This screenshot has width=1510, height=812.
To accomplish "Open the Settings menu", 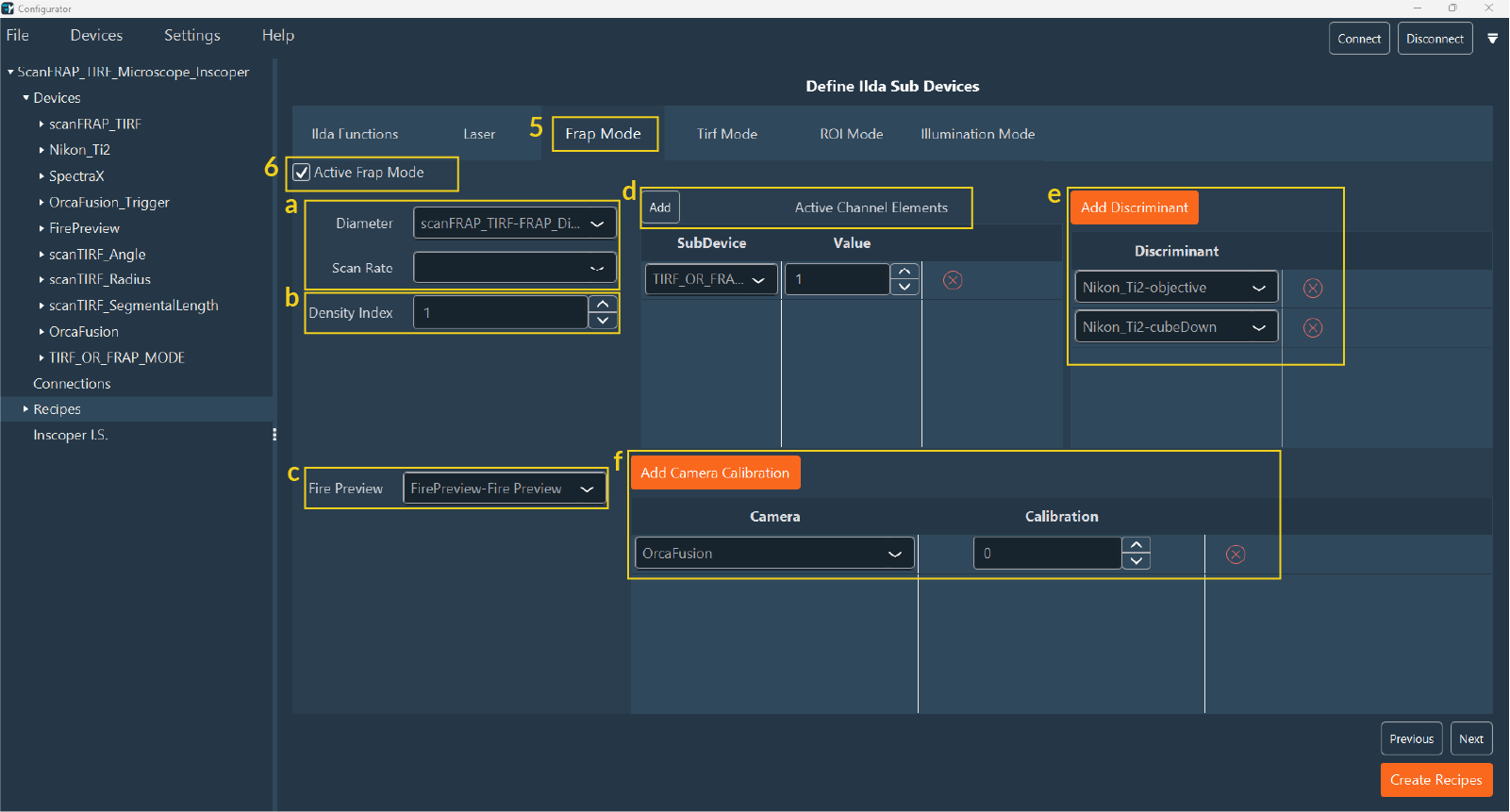I will [191, 35].
